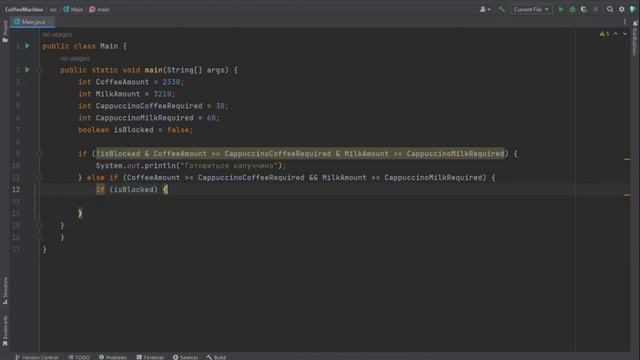The image size is (640, 360).
Task: Go to the previous highlighted problem arrow
Action: [616, 34]
